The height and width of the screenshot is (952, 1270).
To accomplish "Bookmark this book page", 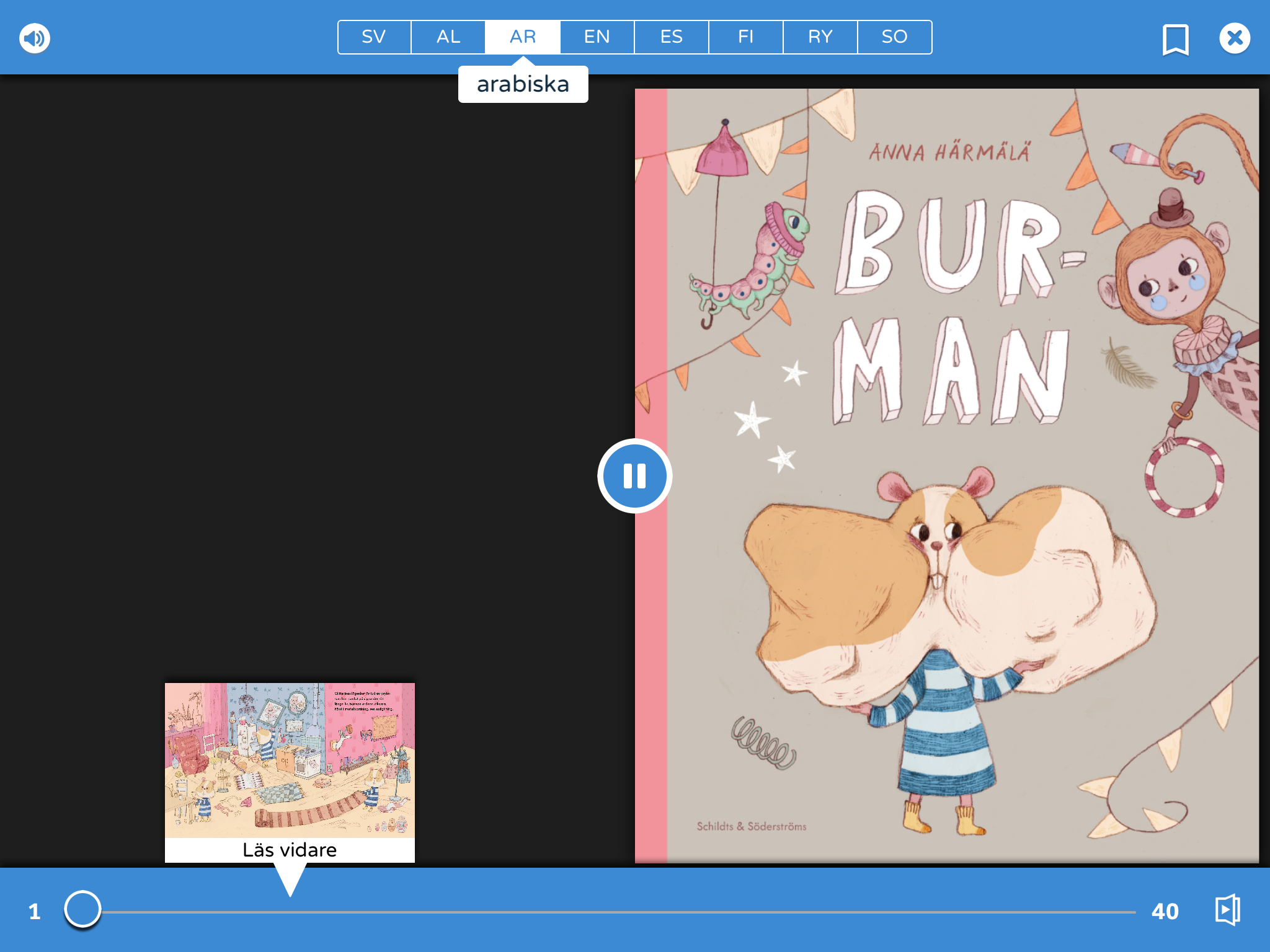I will (1175, 40).
